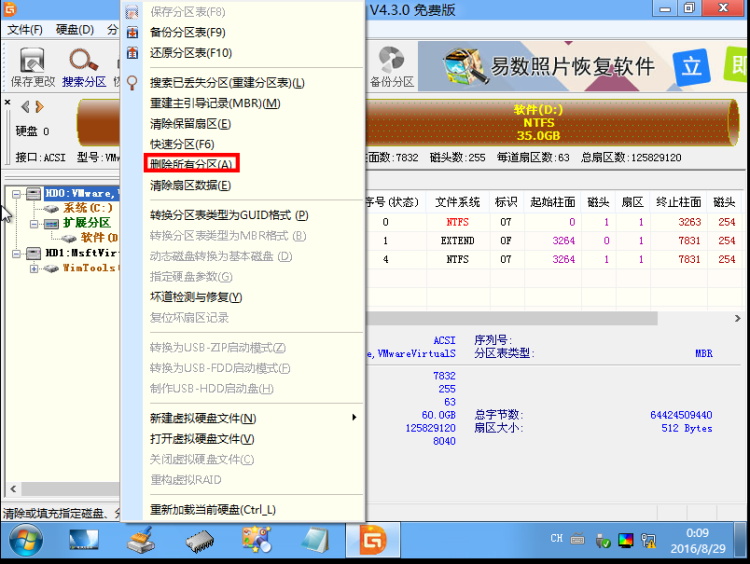This screenshot has height=564, width=750.
Task: Choose 删除所有分区(A) from menu
Action: coord(191,164)
